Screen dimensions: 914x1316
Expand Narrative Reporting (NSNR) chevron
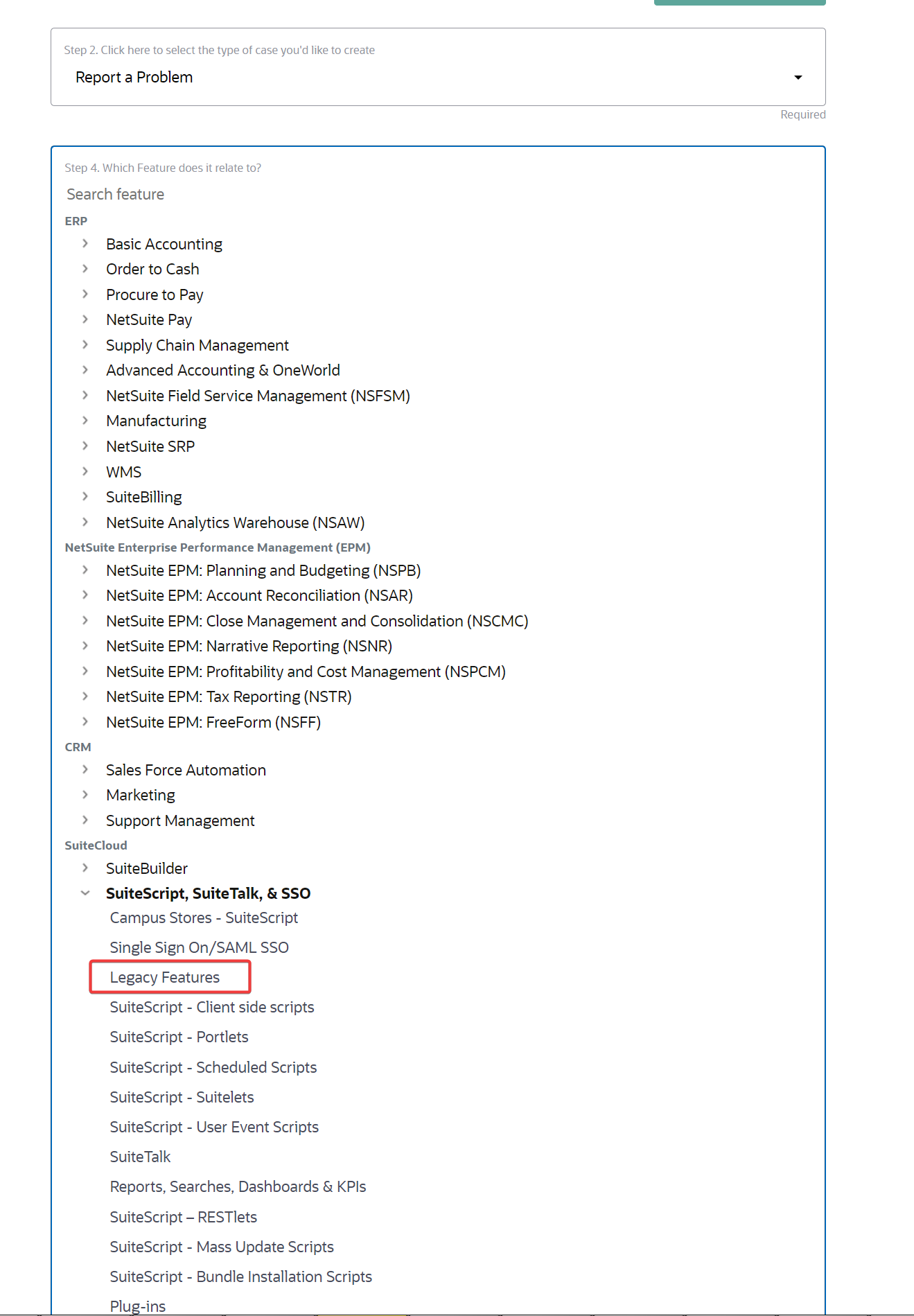(85, 645)
